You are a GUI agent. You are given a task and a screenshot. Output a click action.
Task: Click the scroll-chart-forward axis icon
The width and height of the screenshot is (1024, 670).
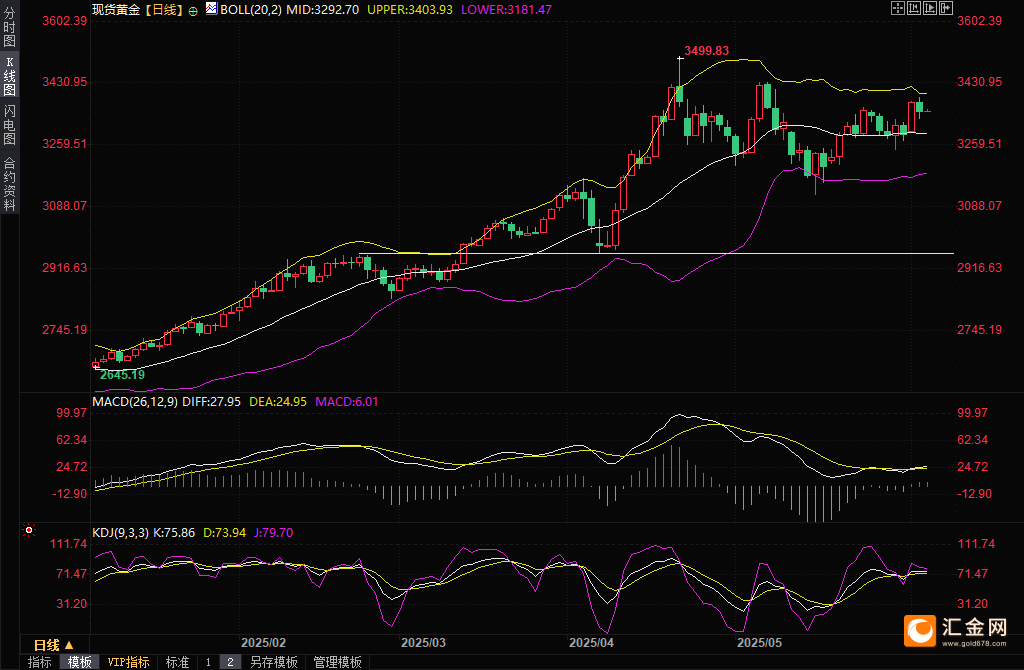tap(930, 8)
